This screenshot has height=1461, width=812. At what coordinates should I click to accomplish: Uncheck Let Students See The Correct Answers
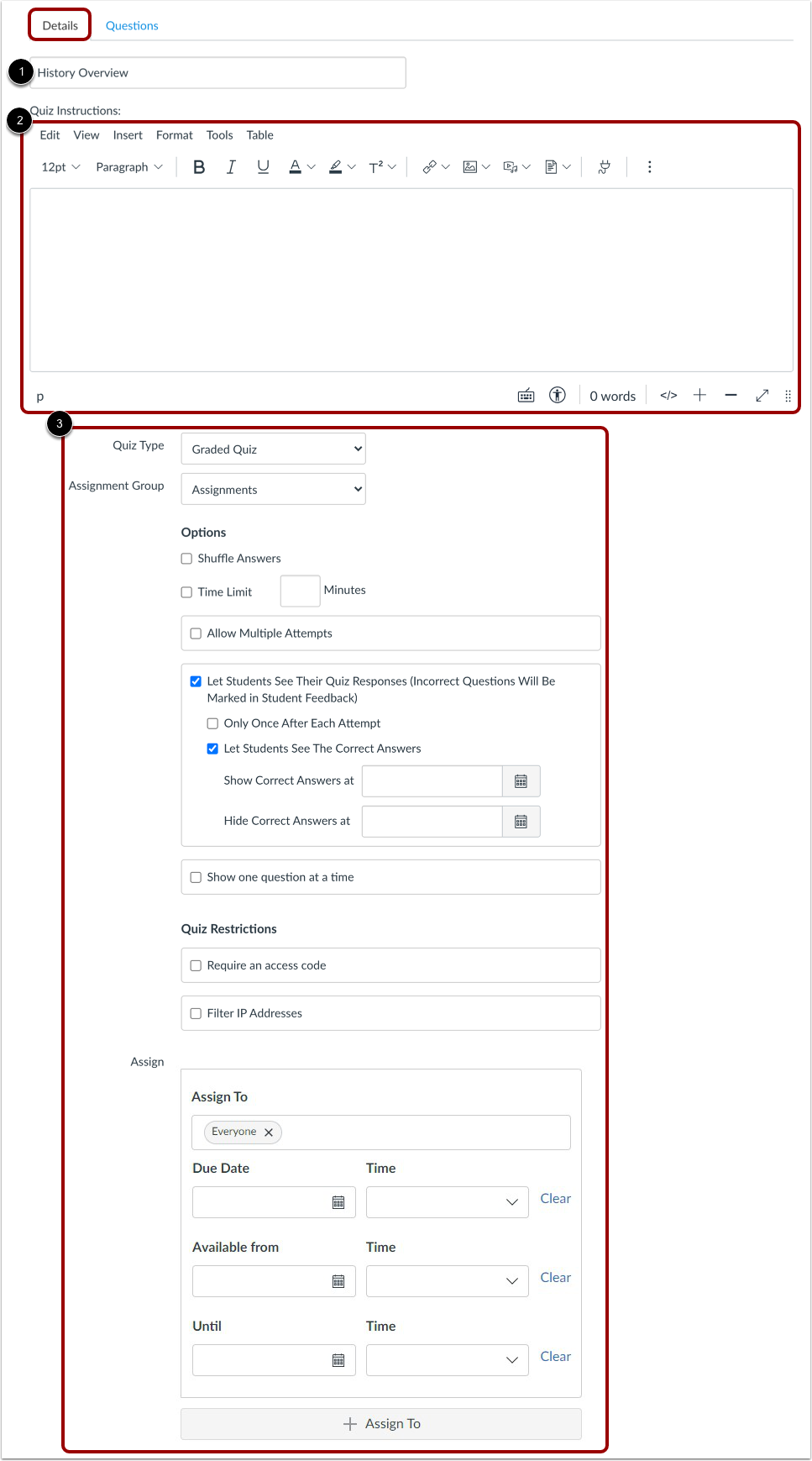212,749
